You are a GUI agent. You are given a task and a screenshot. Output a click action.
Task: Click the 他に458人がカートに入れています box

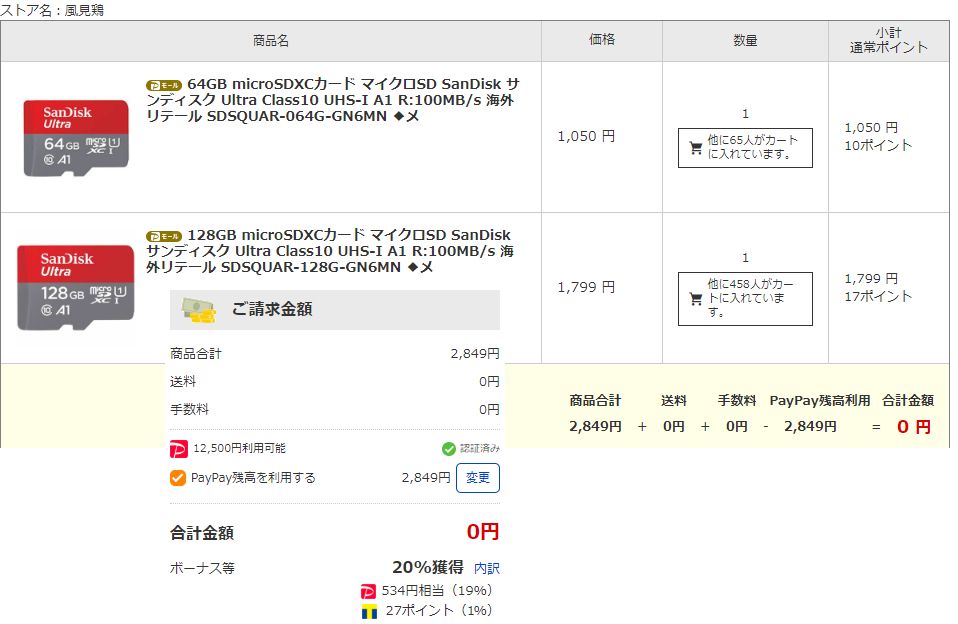[745, 299]
